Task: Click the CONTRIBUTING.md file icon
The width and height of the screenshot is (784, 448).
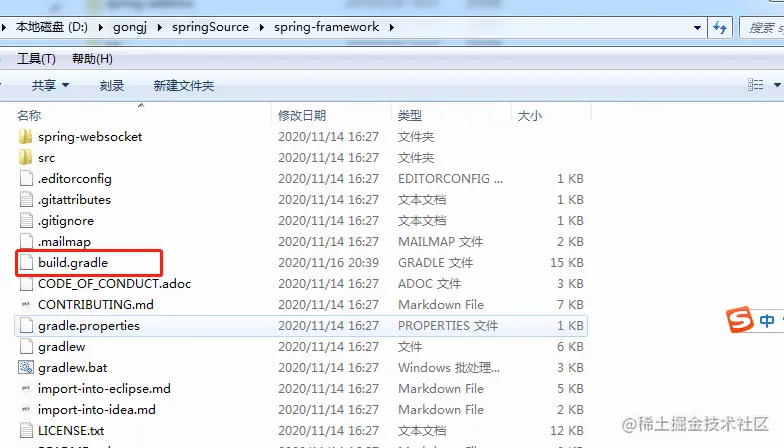Action: tap(26, 304)
